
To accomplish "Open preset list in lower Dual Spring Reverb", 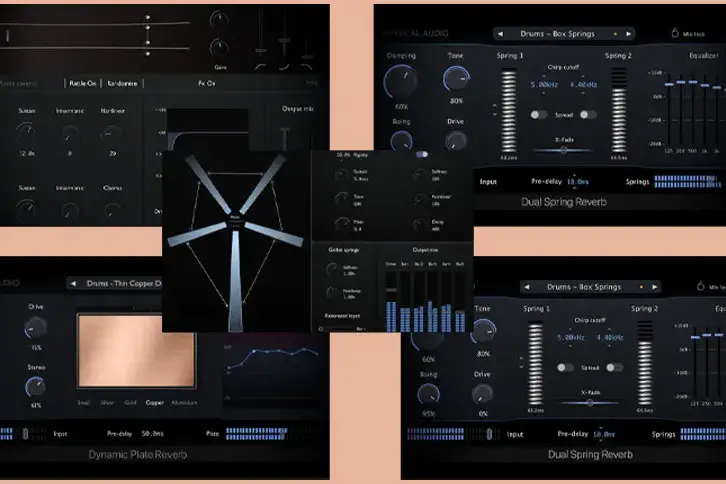I will point(584,287).
